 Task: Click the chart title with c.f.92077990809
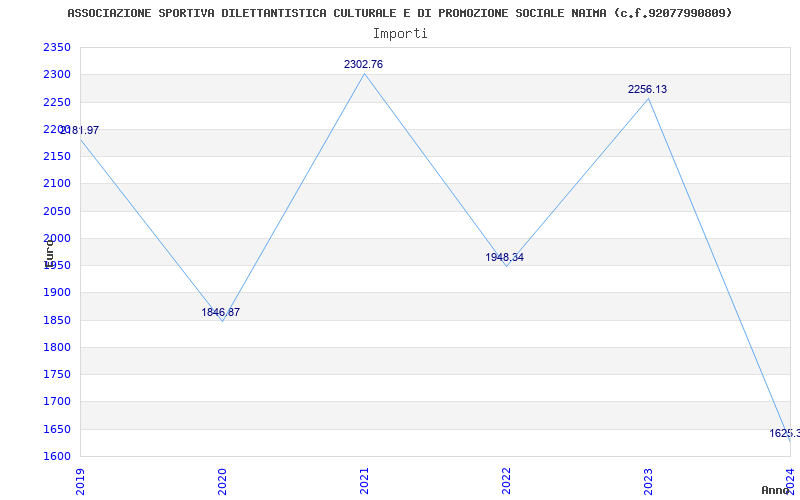pos(399,13)
